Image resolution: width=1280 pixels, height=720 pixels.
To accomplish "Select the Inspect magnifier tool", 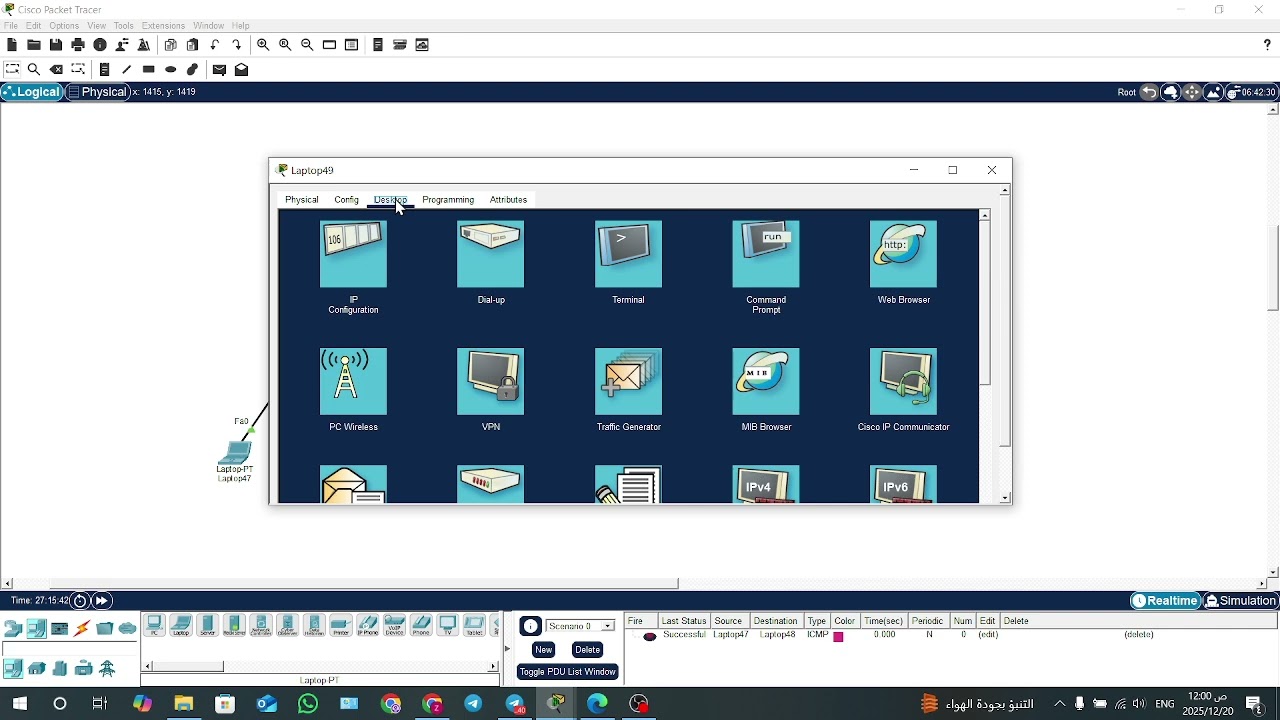I will (x=34, y=70).
